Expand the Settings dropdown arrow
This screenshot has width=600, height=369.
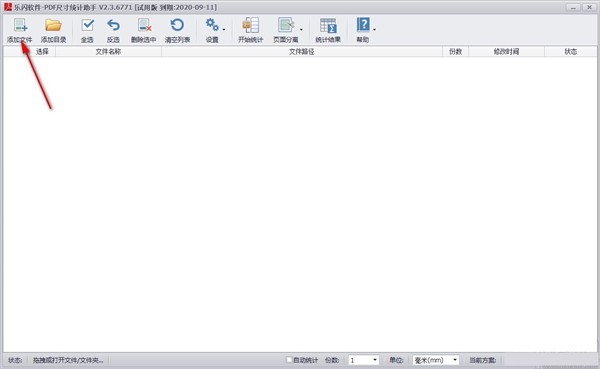coord(224,29)
